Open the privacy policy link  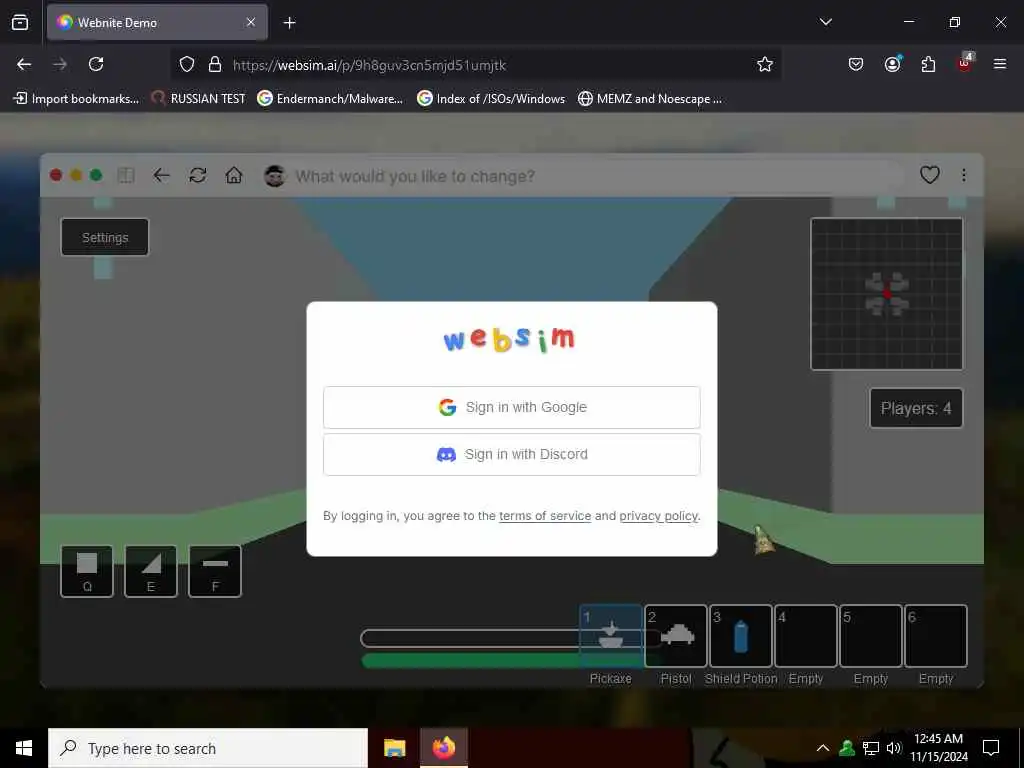658,516
